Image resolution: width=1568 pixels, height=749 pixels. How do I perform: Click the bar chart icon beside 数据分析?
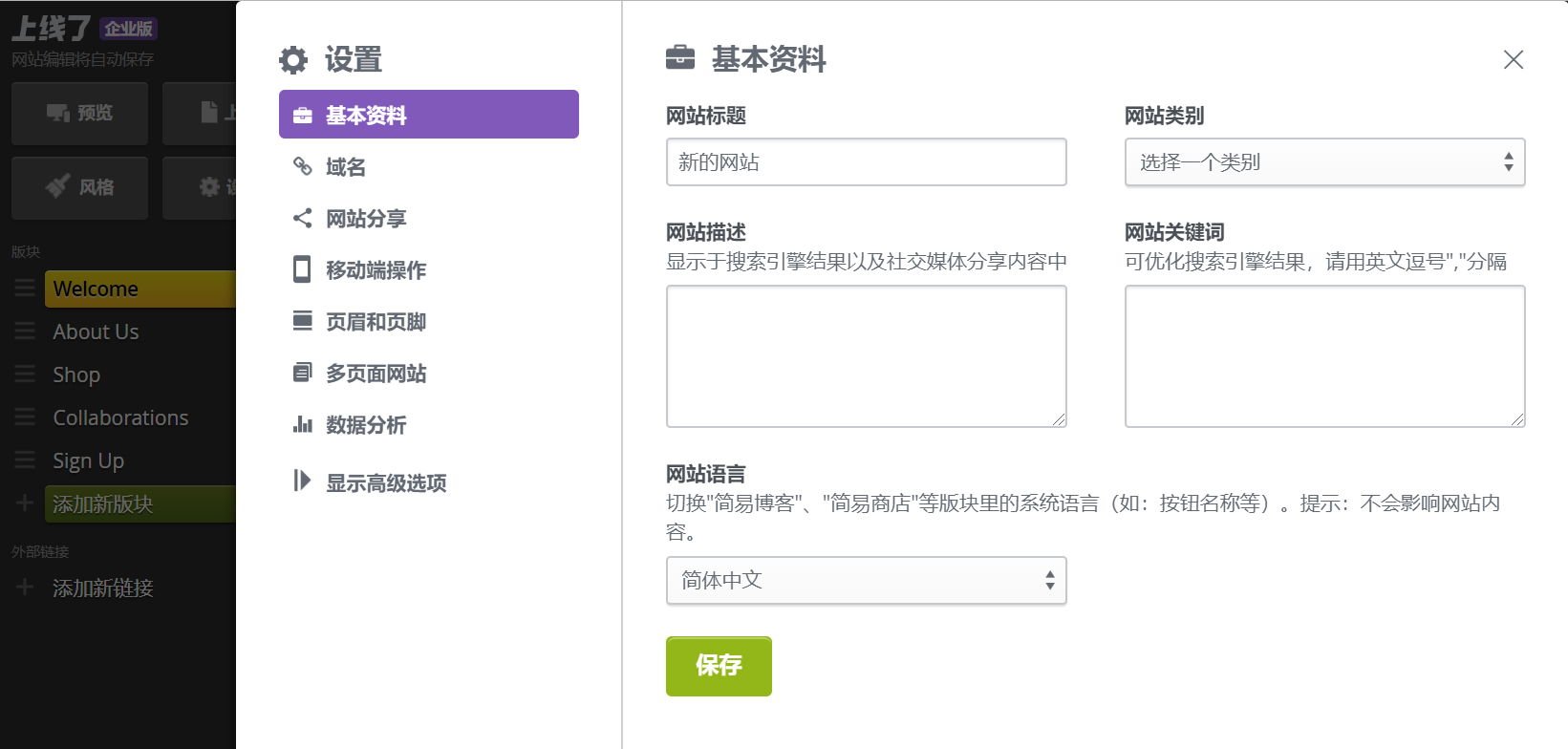pyautogui.click(x=303, y=424)
